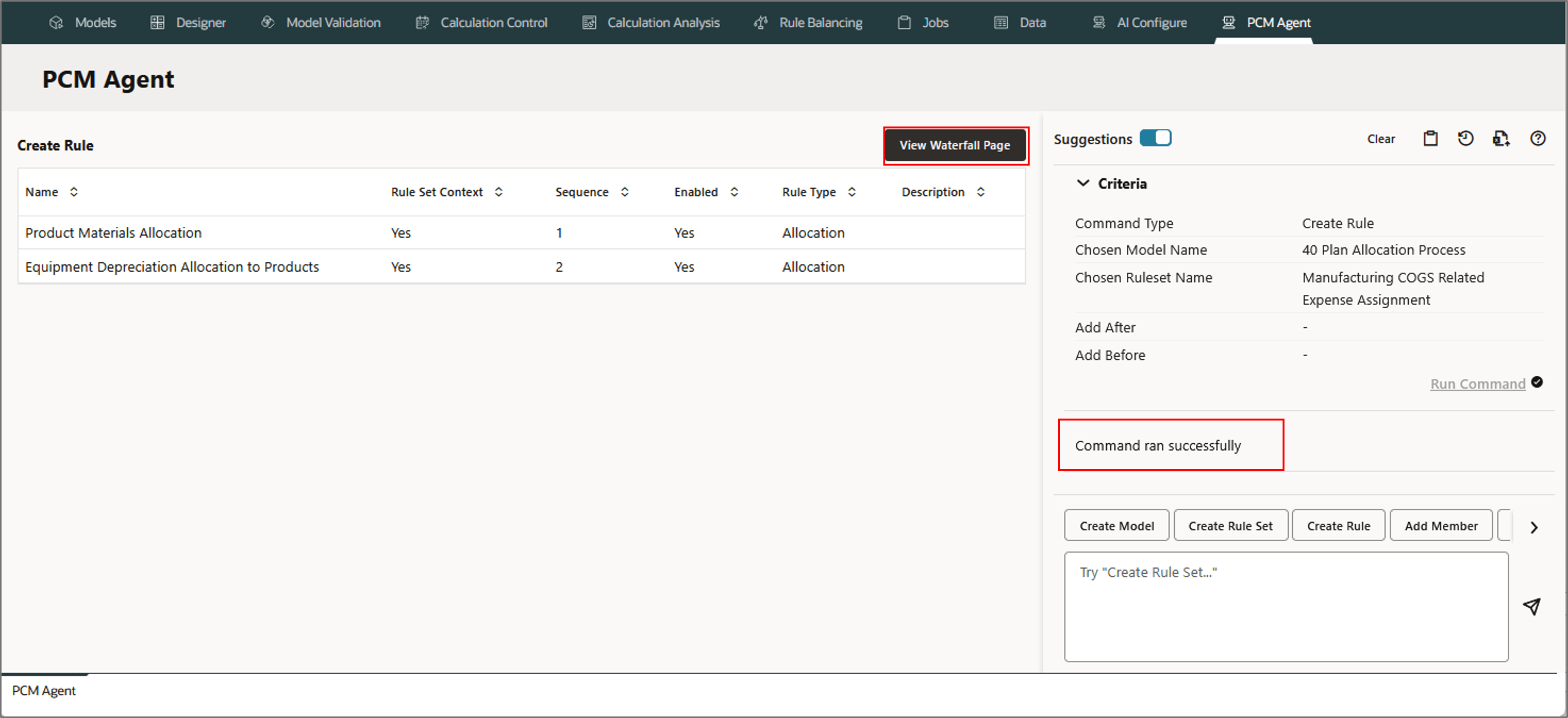
Task: Sort by Rule Type column arrows
Action: coord(852,192)
